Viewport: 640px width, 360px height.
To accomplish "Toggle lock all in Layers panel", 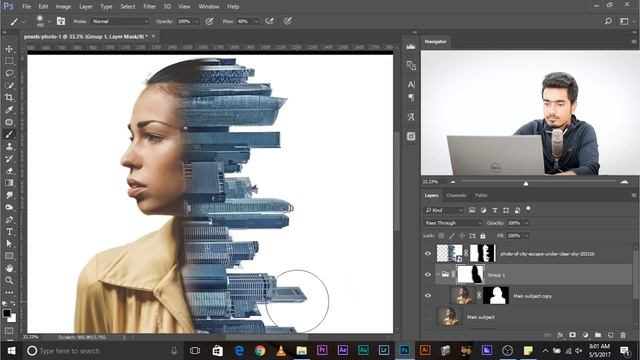I will tap(483, 236).
